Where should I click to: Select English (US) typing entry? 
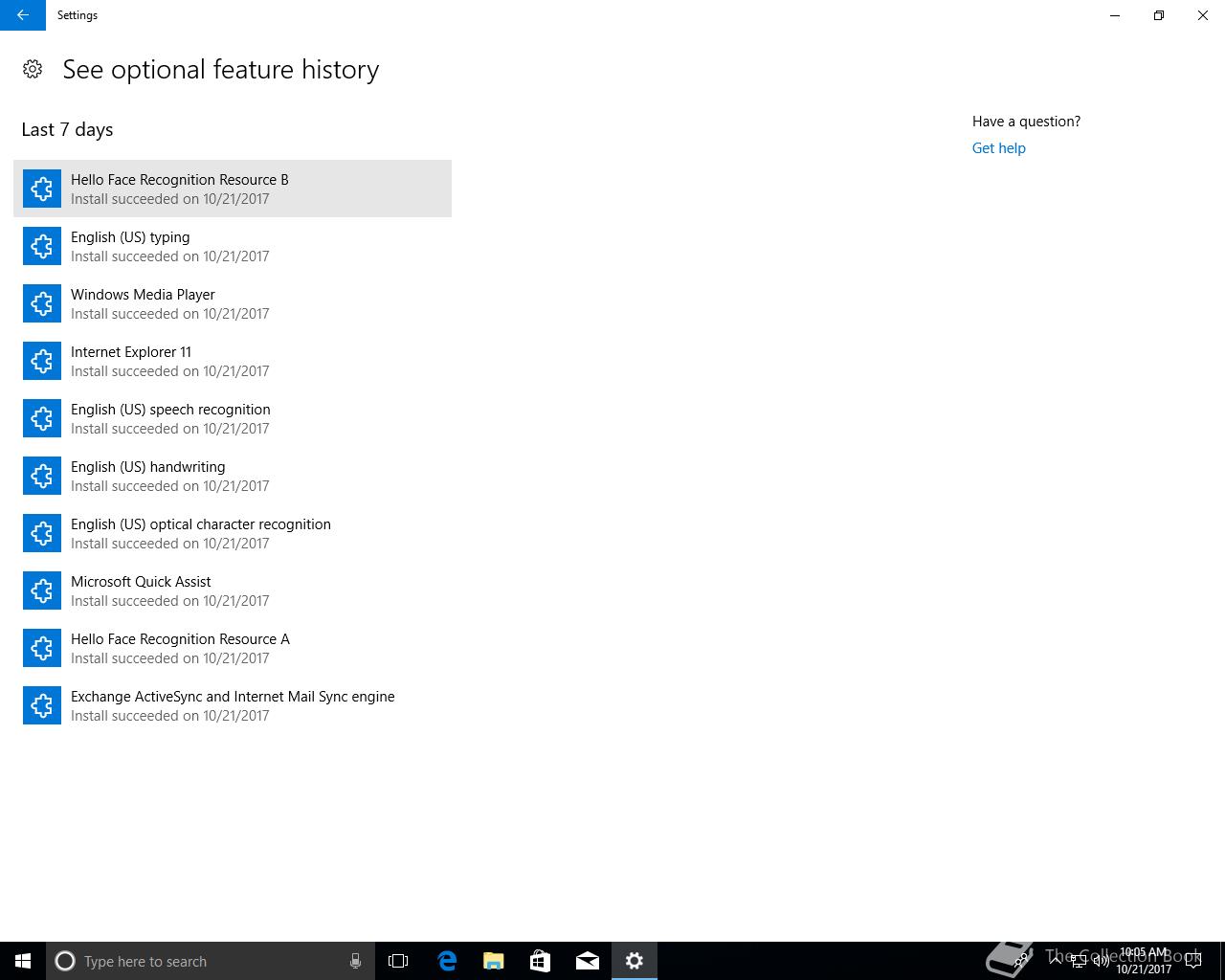pyautogui.click(x=233, y=246)
